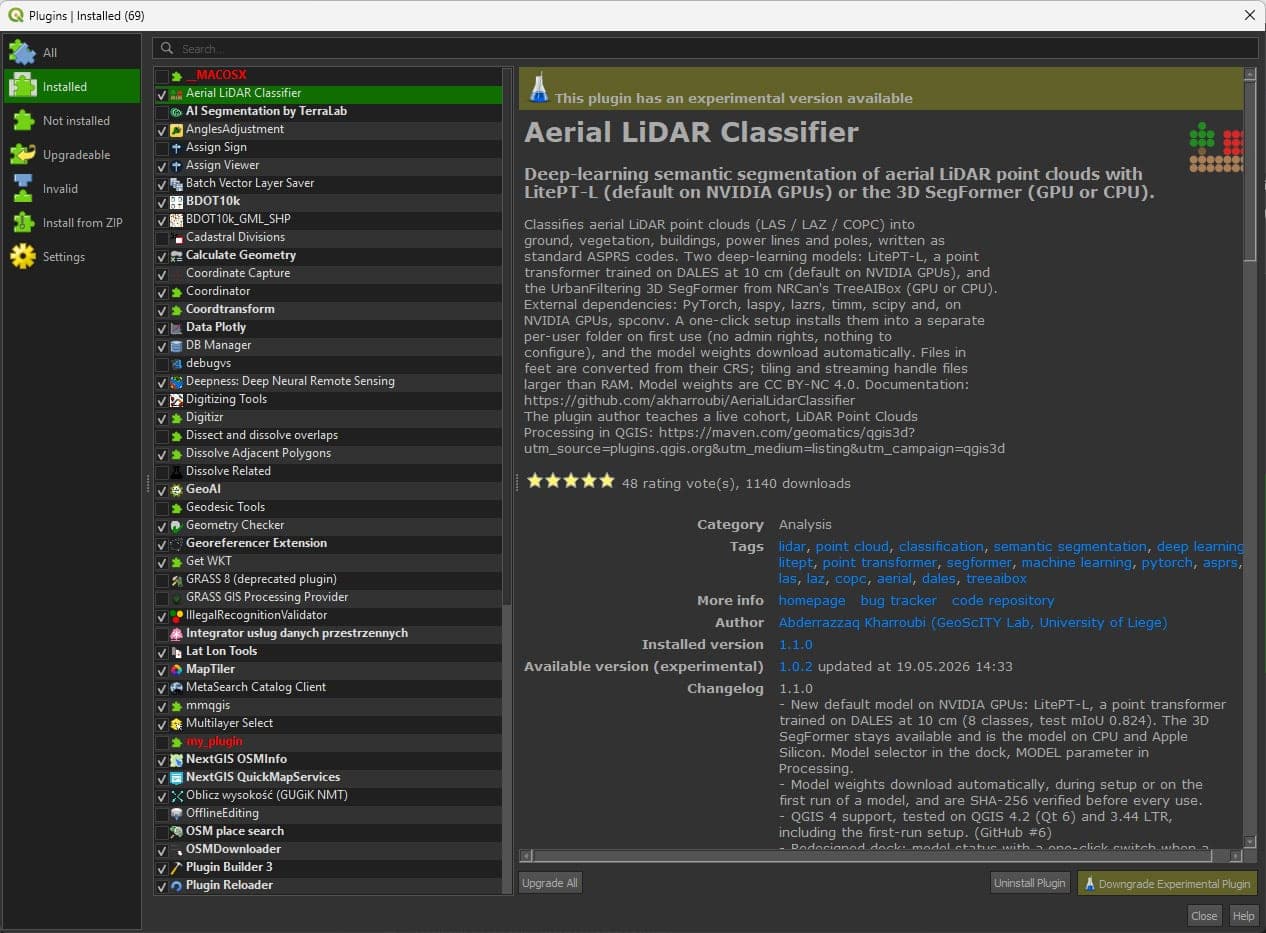This screenshot has width=1266, height=933.
Task: Enable the Coordinate Capture checkbox
Action: tap(162, 273)
